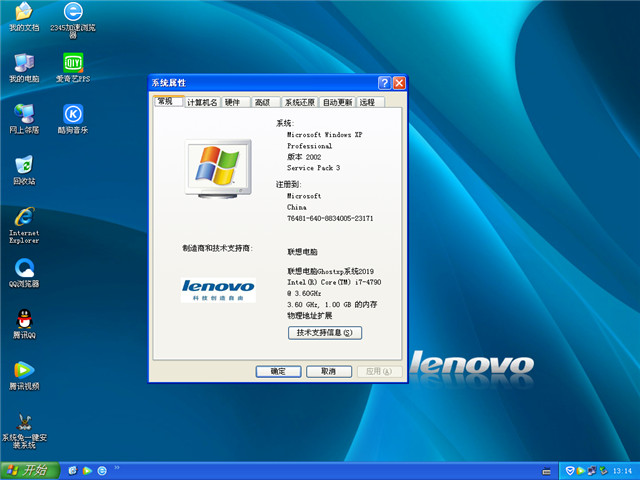This screenshot has width=640, height=480.
Task: Click the green play icon in system tray
Action: 580,471
